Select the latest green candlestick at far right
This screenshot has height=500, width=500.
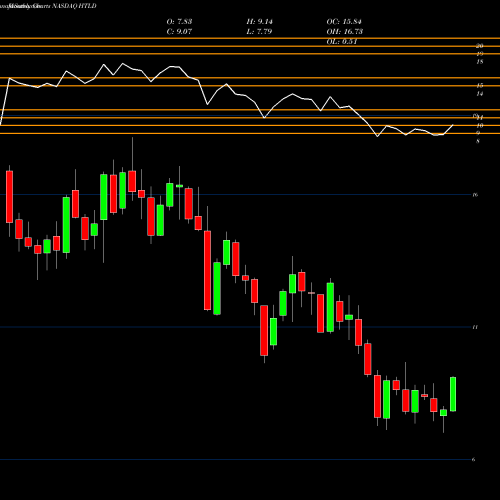[x=453, y=394]
